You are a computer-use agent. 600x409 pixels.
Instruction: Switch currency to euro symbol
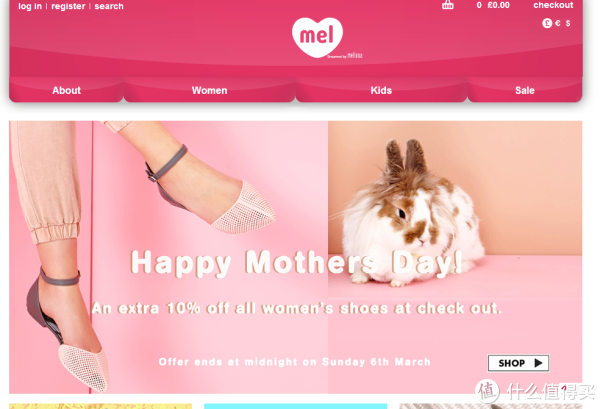pyautogui.click(x=558, y=23)
